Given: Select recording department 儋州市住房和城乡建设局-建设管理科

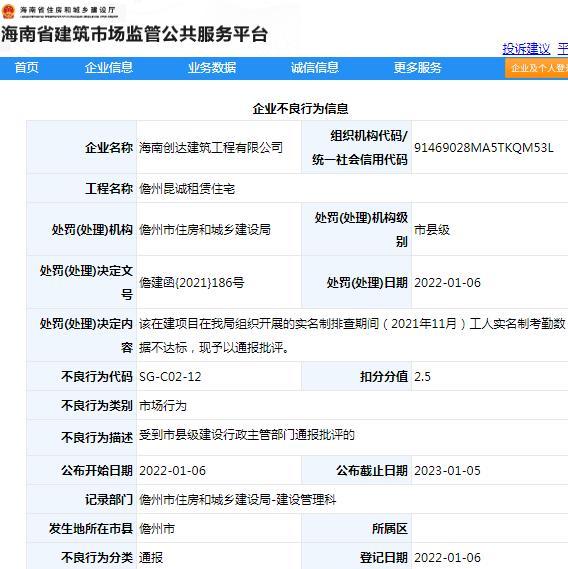Looking at the screenshot, I should coord(238,500).
